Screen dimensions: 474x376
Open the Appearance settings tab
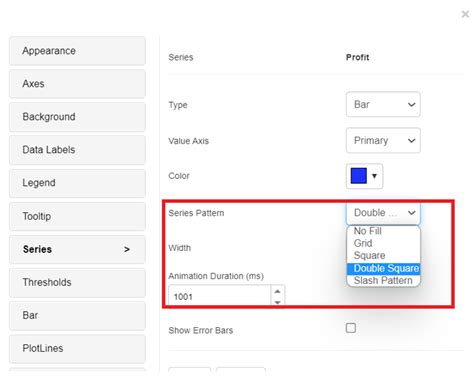coord(77,51)
